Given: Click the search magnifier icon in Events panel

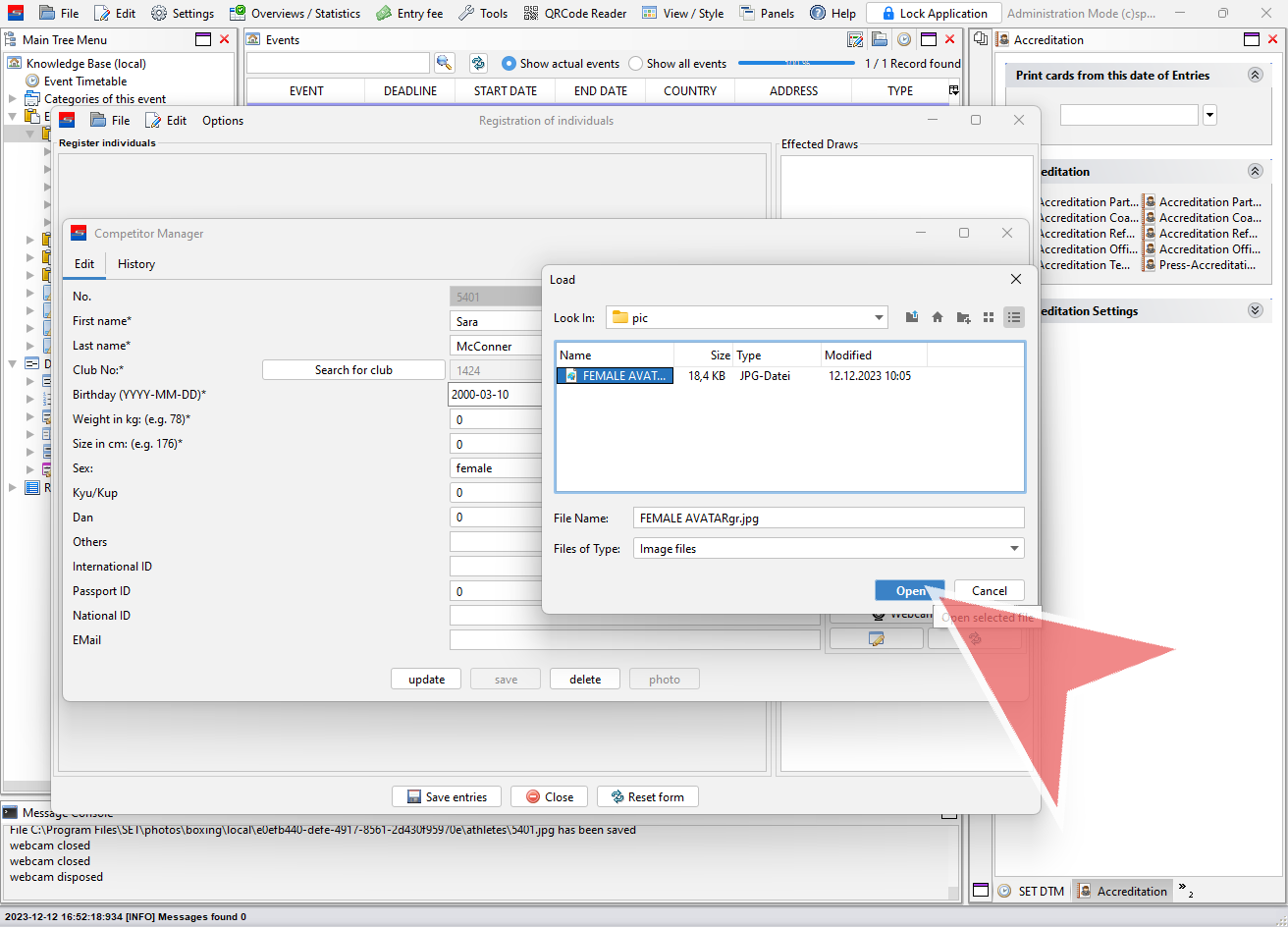Looking at the screenshot, I should click(x=445, y=63).
